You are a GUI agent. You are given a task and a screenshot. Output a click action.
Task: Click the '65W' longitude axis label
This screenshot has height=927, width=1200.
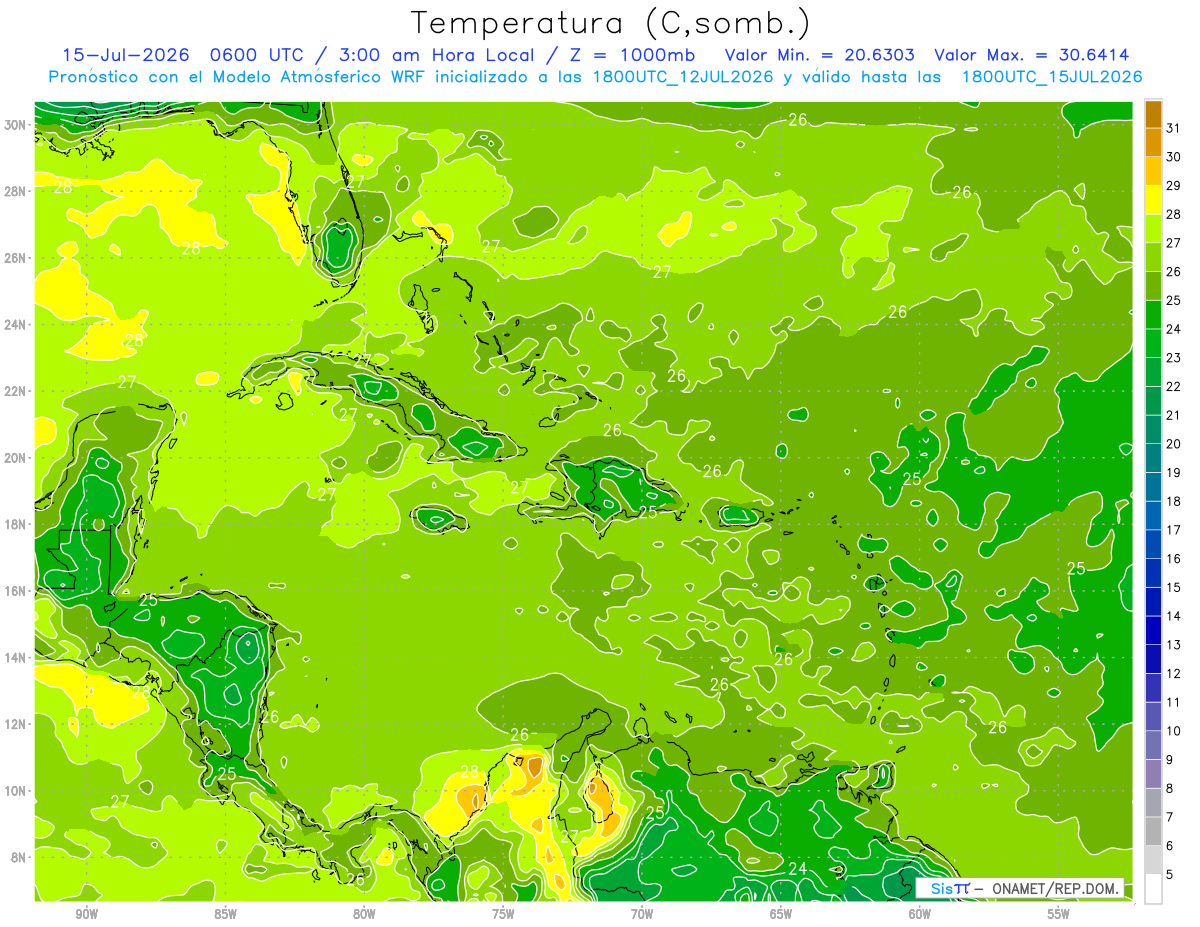tap(781, 915)
